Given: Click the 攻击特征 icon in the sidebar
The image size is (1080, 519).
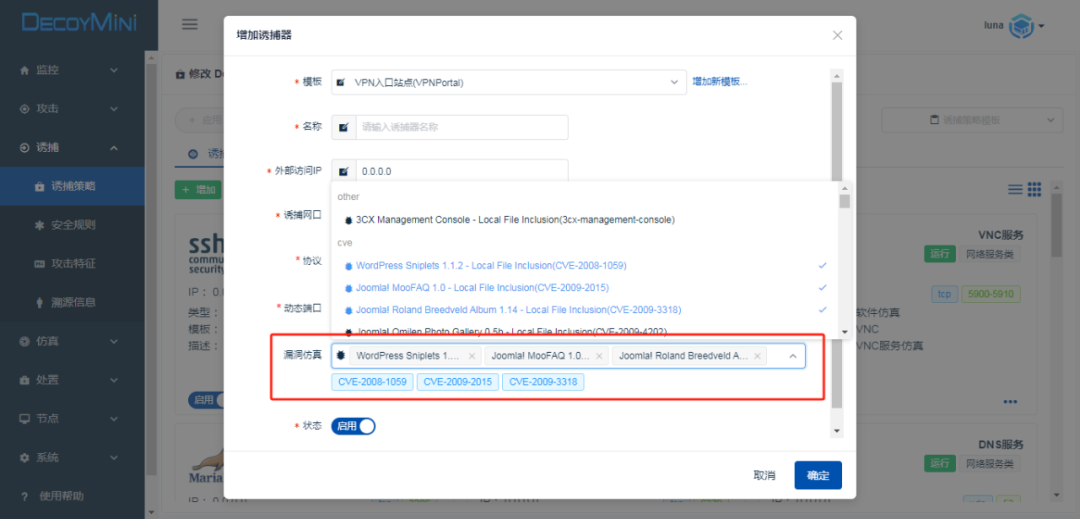Looking at the screenshot, I should click(x=39, y=264).
